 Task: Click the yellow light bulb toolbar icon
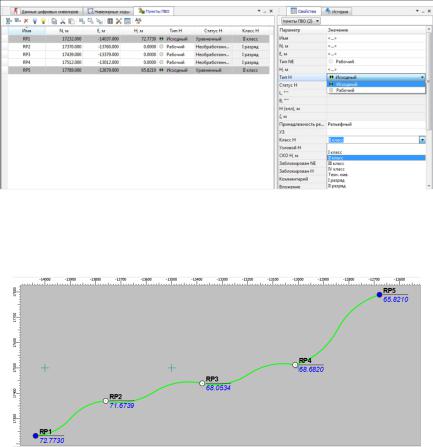(x=43, y=21)
